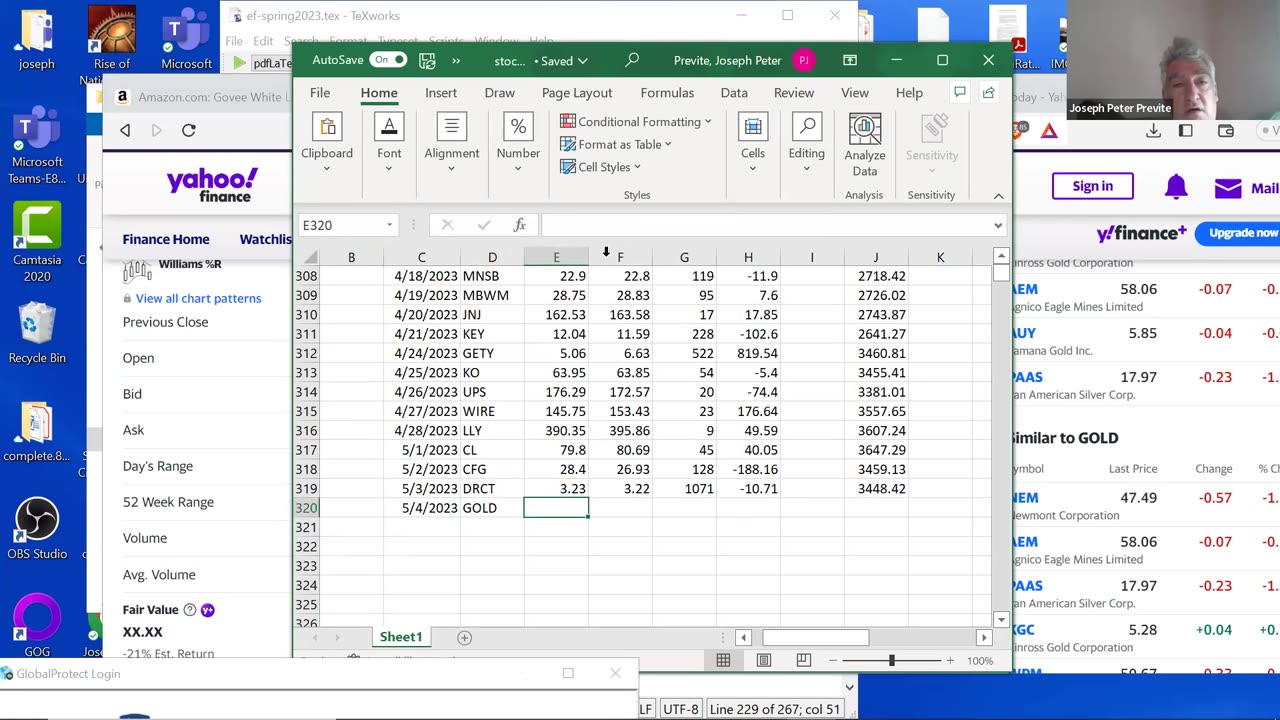The image size is (1280, 720).
Task: Expand the formula bar chevron
Action: pyautogui.click(x=997, y=225)
